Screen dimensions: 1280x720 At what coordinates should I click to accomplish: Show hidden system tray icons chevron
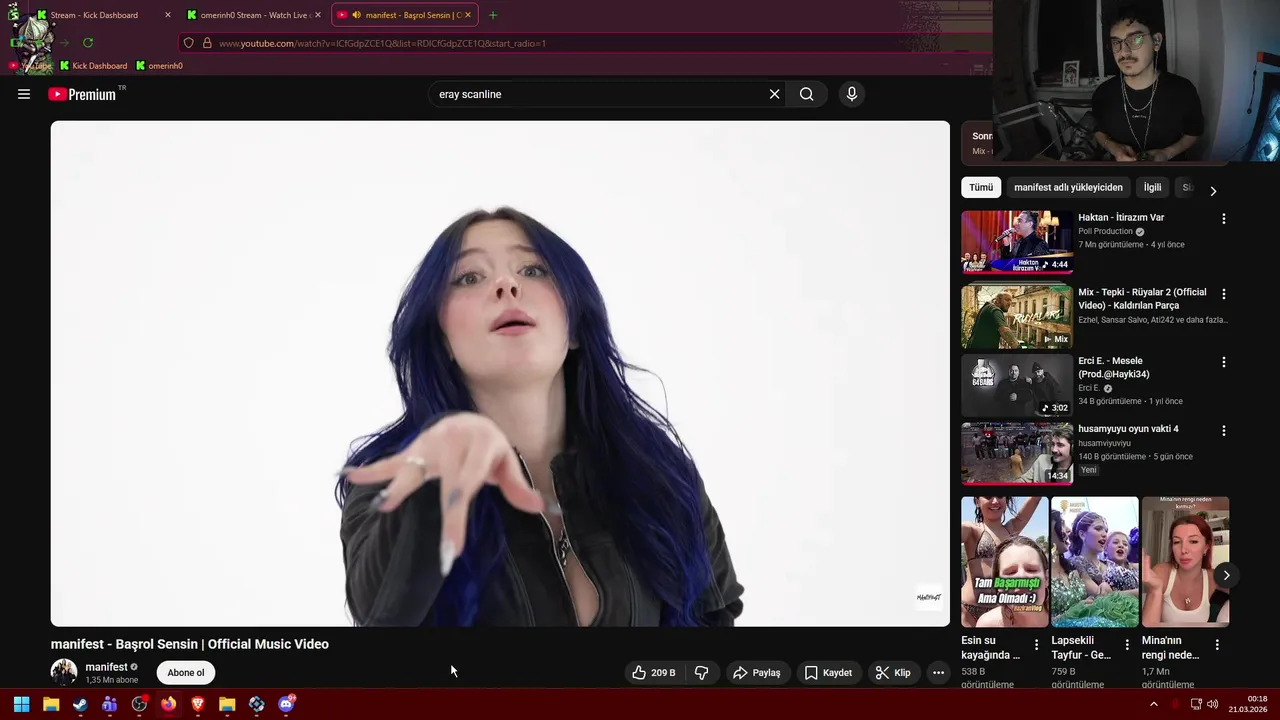pos(1153,704)
